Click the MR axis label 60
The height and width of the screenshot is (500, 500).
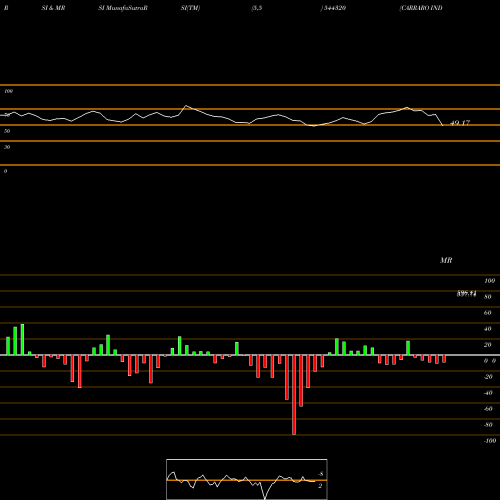point(487,313)
